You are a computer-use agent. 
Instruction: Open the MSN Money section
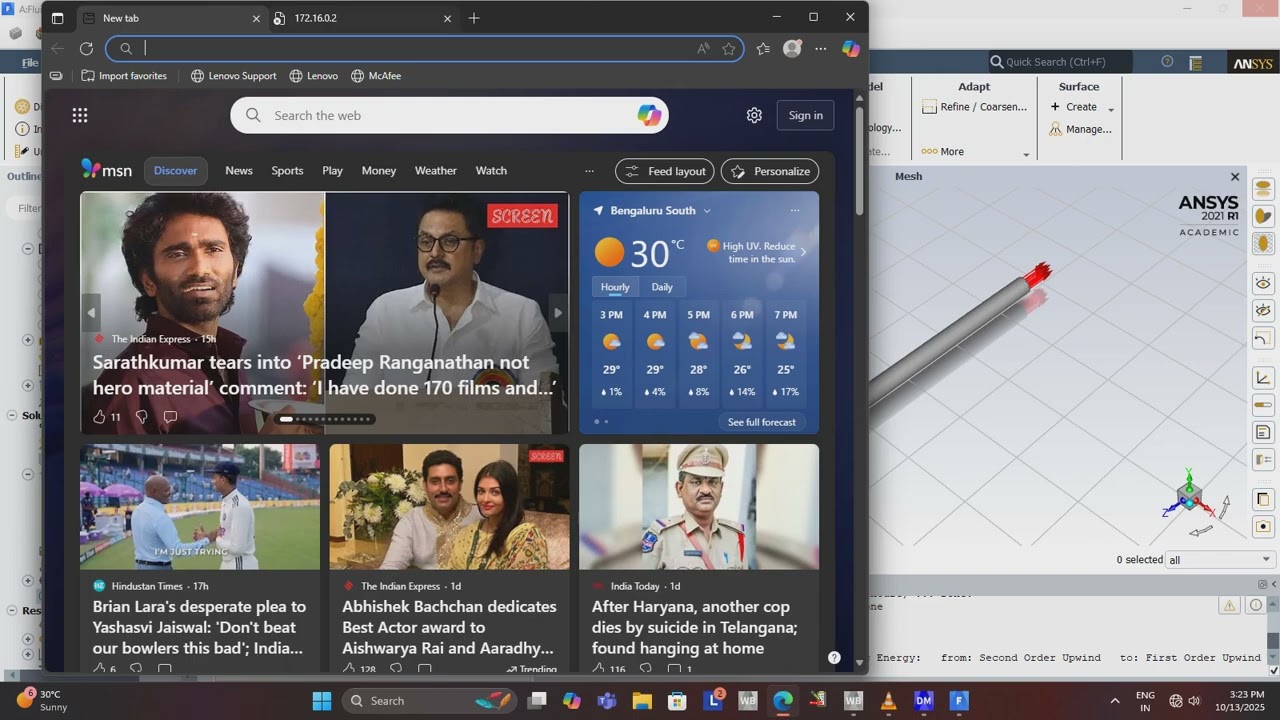379,171
